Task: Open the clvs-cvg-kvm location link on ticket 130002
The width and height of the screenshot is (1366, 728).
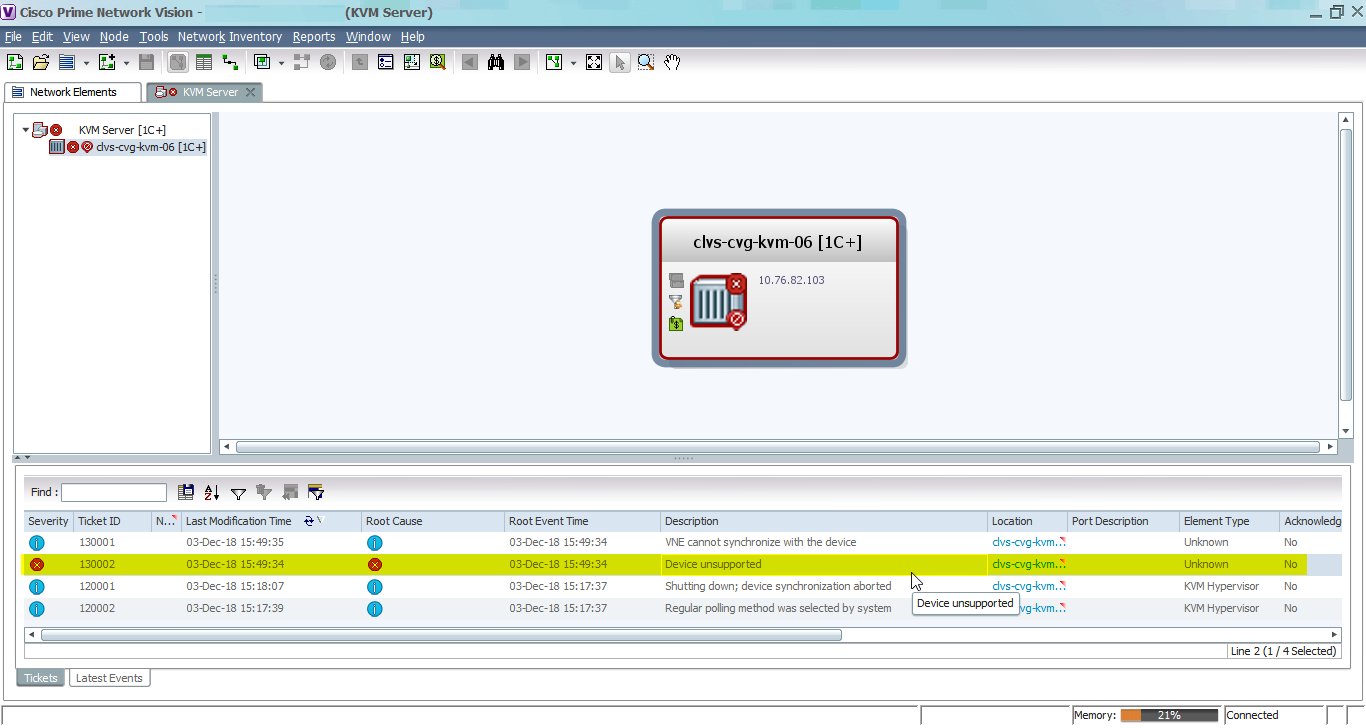Action: pos(1022,564)
